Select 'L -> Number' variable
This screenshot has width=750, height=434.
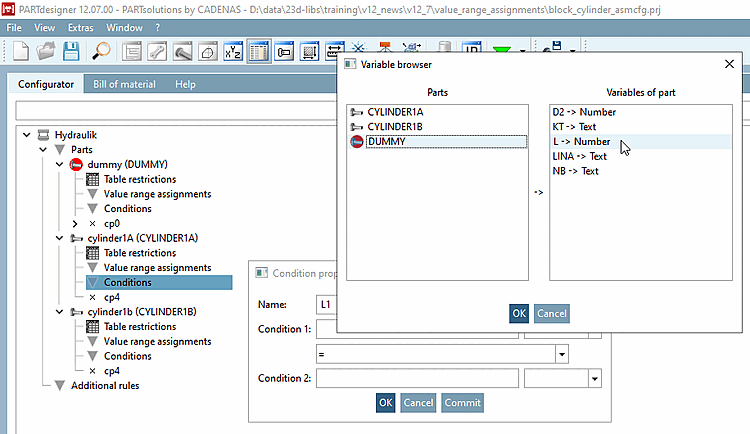(x=640, y=142)
